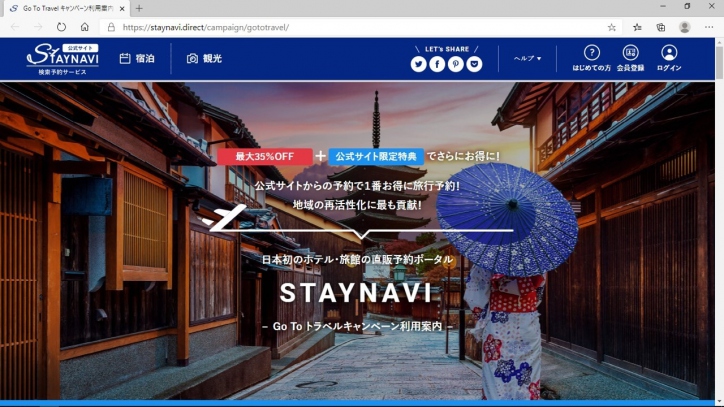The image size is (724, 407).
Task: Go to browser home page icon
Action: pyautogui.click(x=84, y=27)
